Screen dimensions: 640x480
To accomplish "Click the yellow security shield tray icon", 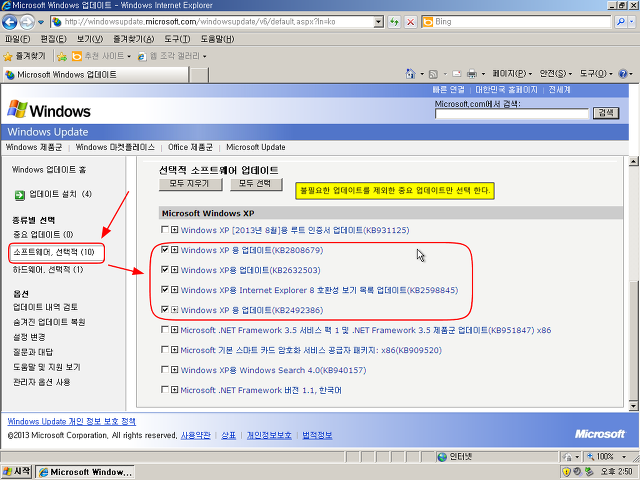I will coord(566,473).
